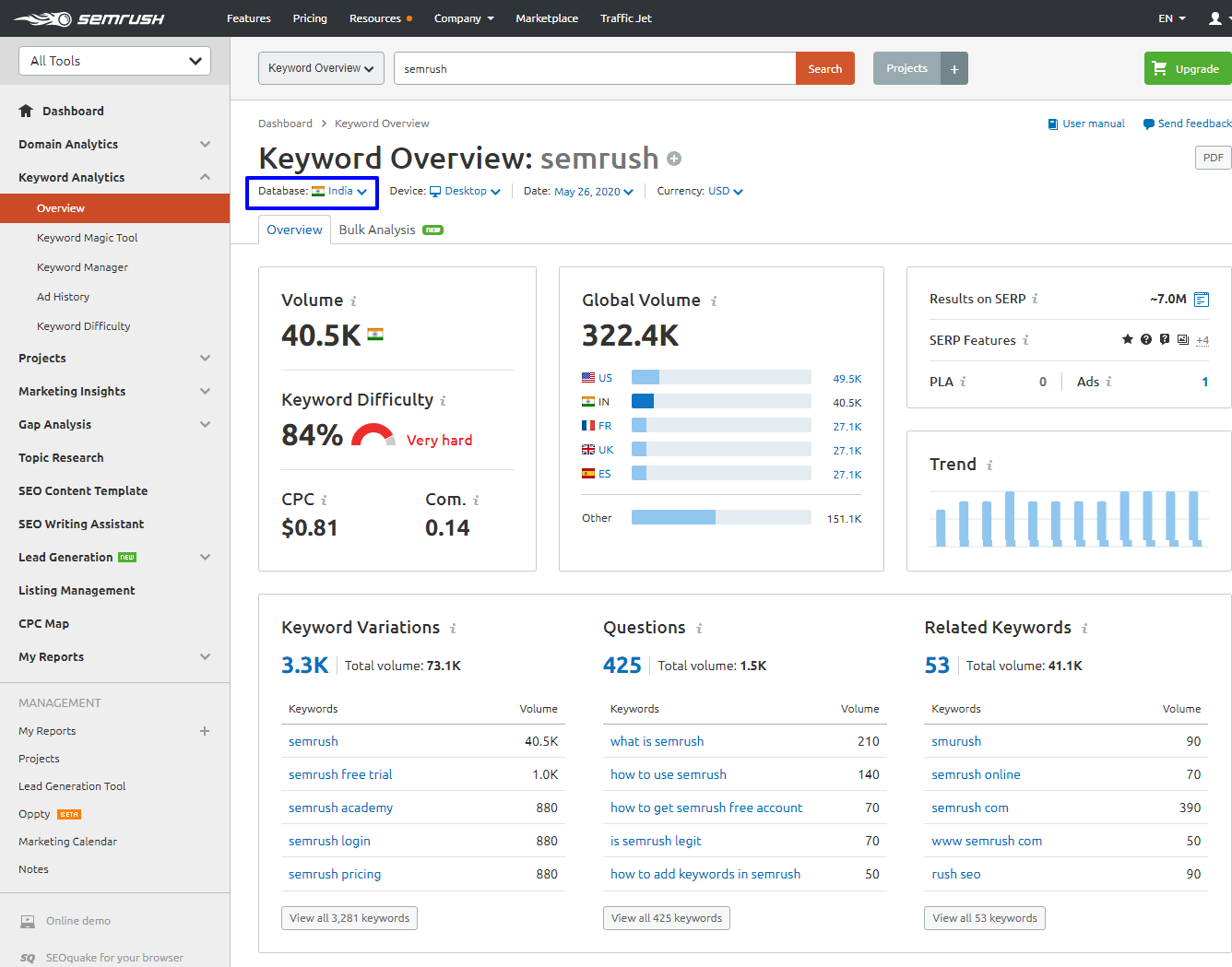Open Features in top navigation
The height and width of the screenshot is (967, 1232).
point(249,18)
